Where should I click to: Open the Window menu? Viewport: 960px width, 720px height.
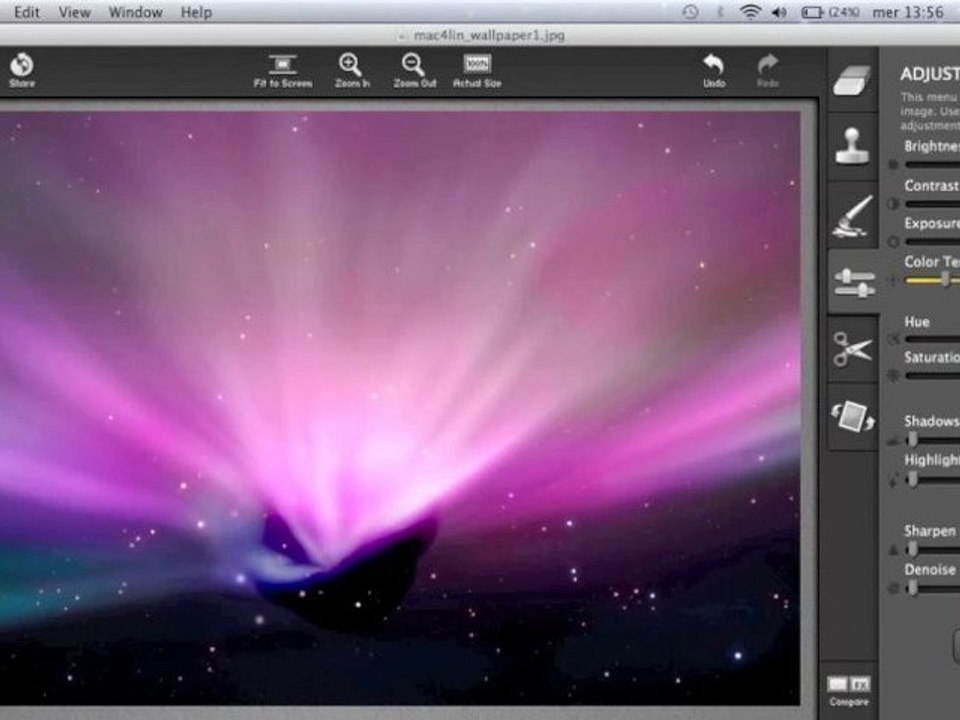point(135,12)
